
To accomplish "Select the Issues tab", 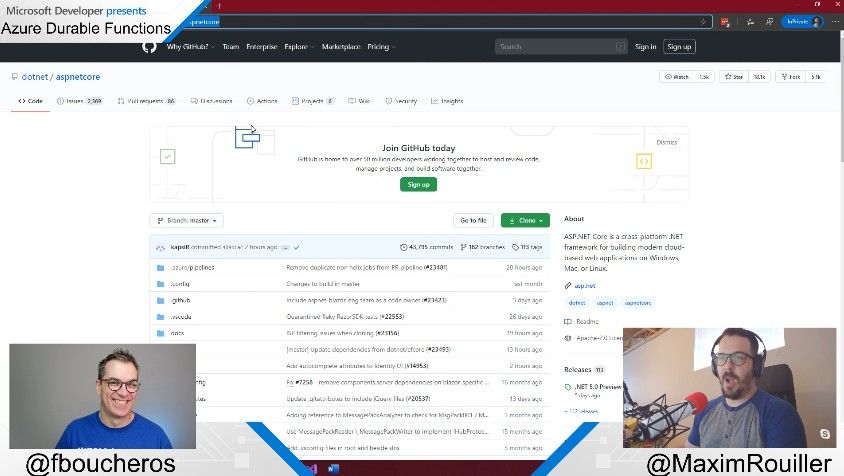I will pyautogui.click(x=80, y=101).
